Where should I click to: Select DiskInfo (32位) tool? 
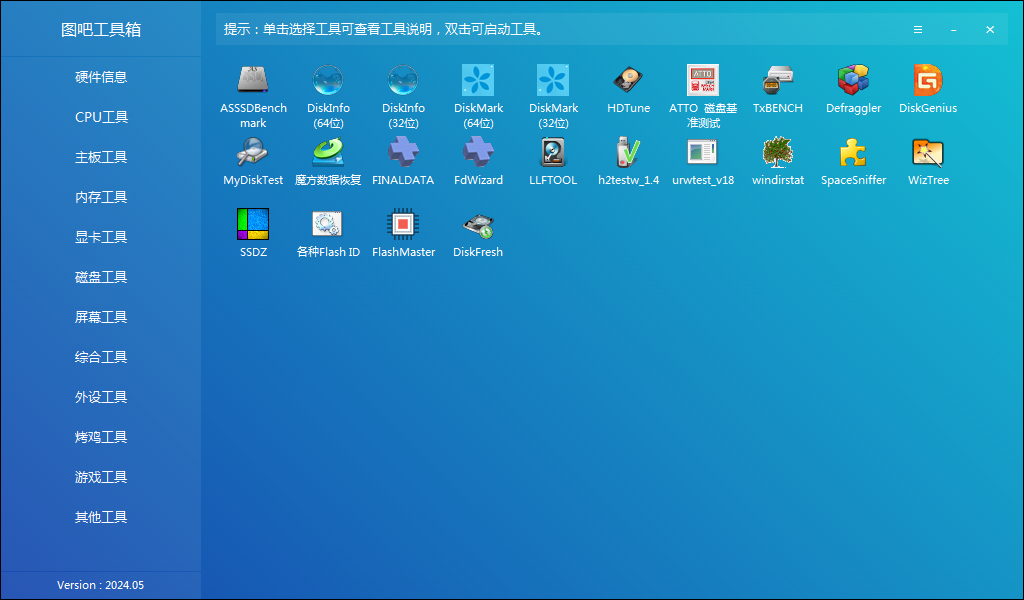tap(403, 80)
